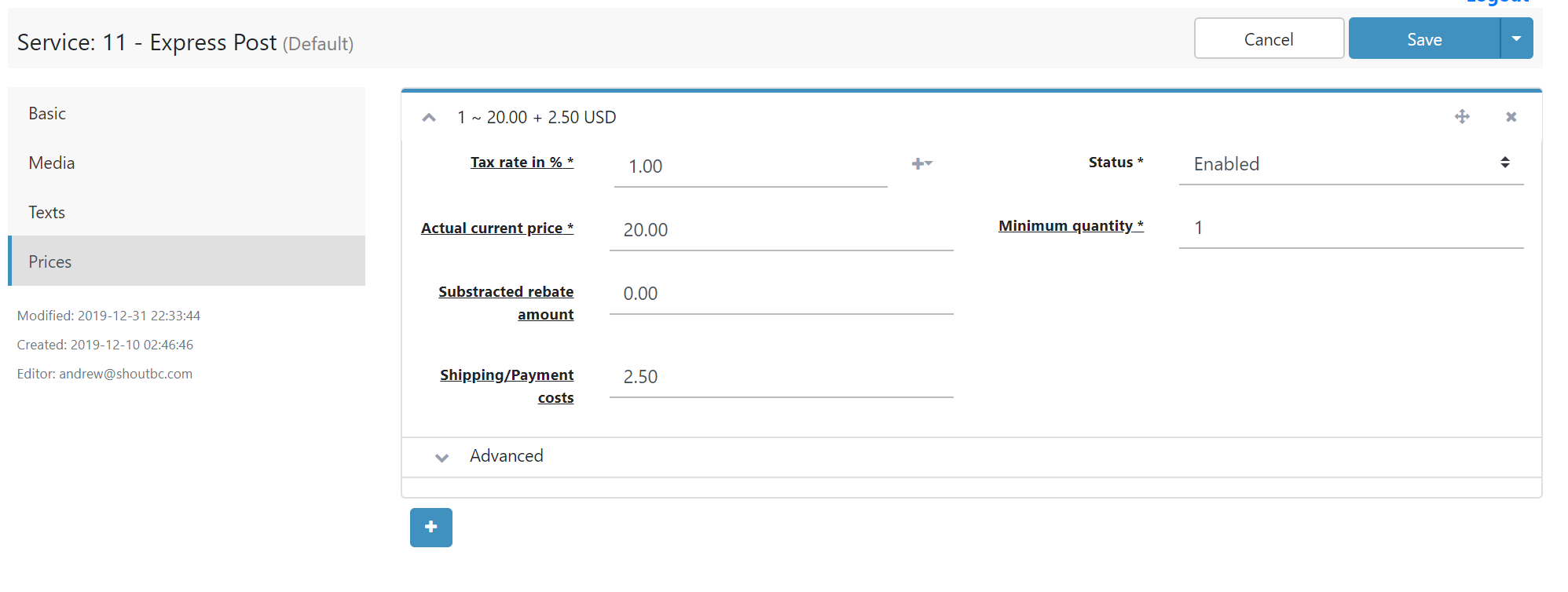Add a new price with the blue plus button
The image size is (1568, 592).
pos(431,527)
